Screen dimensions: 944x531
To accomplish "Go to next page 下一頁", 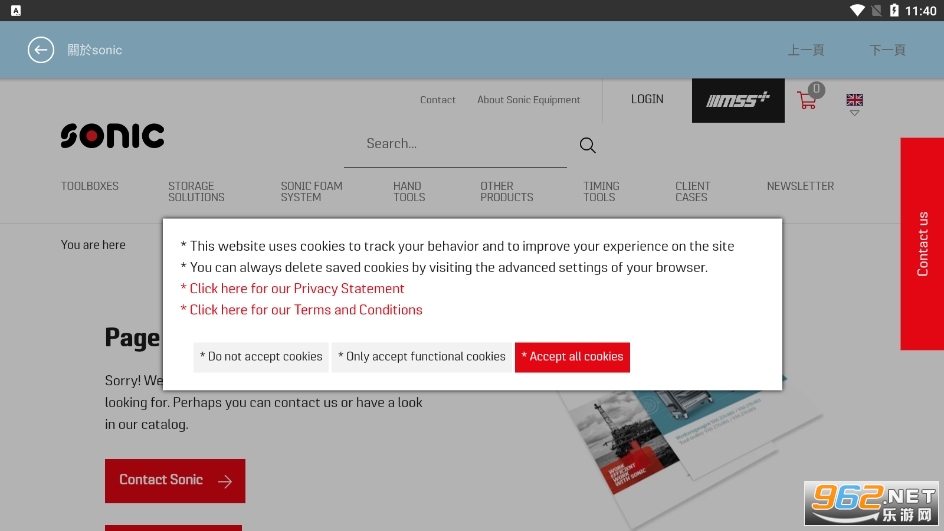I will coord(887,50).
